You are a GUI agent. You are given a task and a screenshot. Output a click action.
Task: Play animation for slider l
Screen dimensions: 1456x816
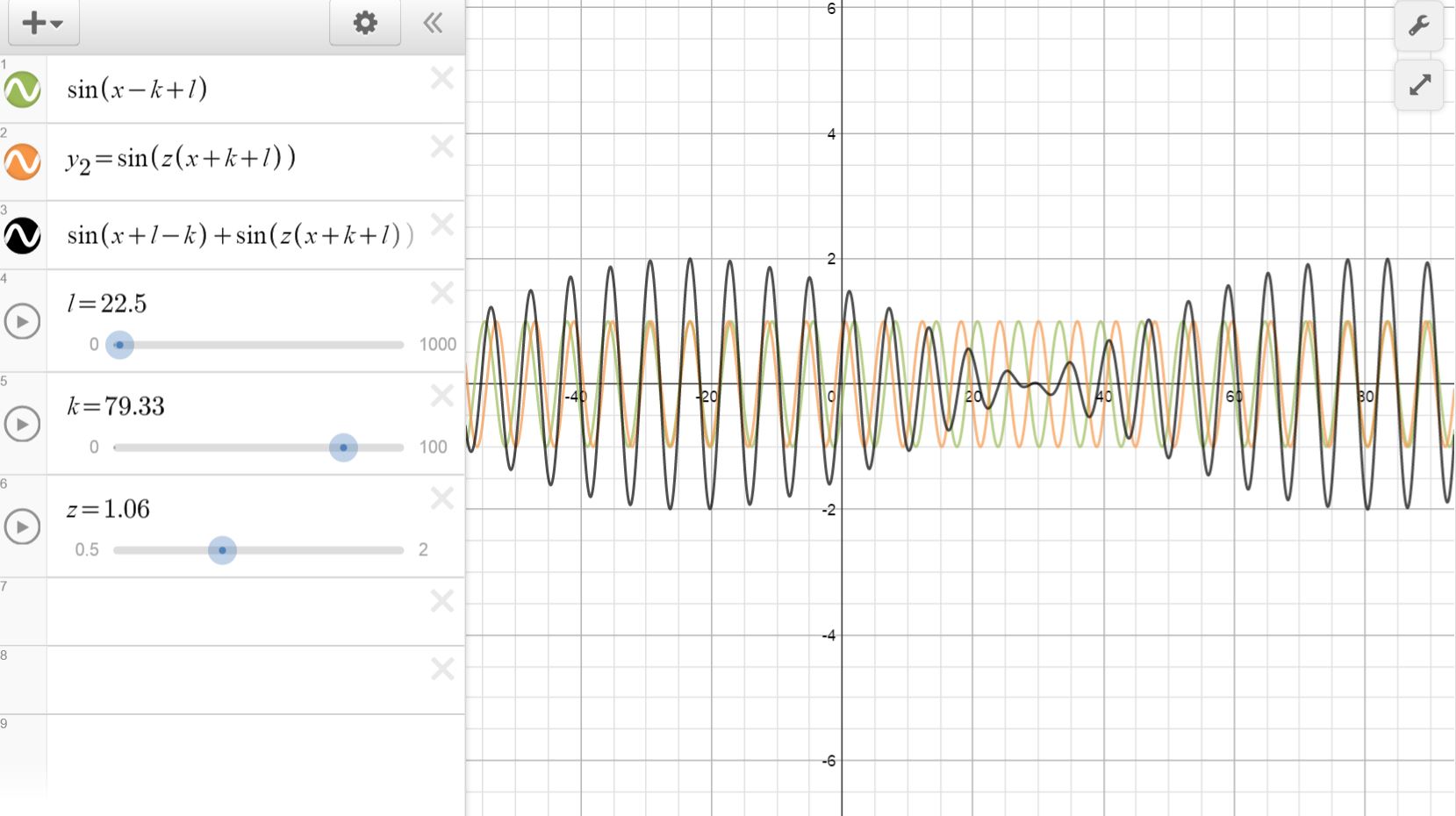[x=23, y=322]
